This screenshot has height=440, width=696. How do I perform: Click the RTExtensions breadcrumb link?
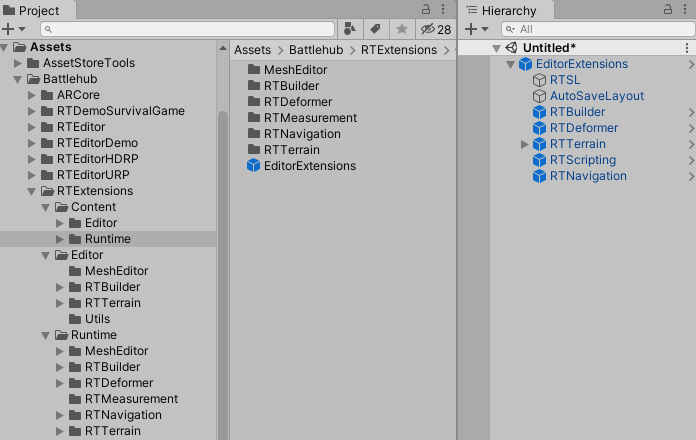click(x=399, y=50)
